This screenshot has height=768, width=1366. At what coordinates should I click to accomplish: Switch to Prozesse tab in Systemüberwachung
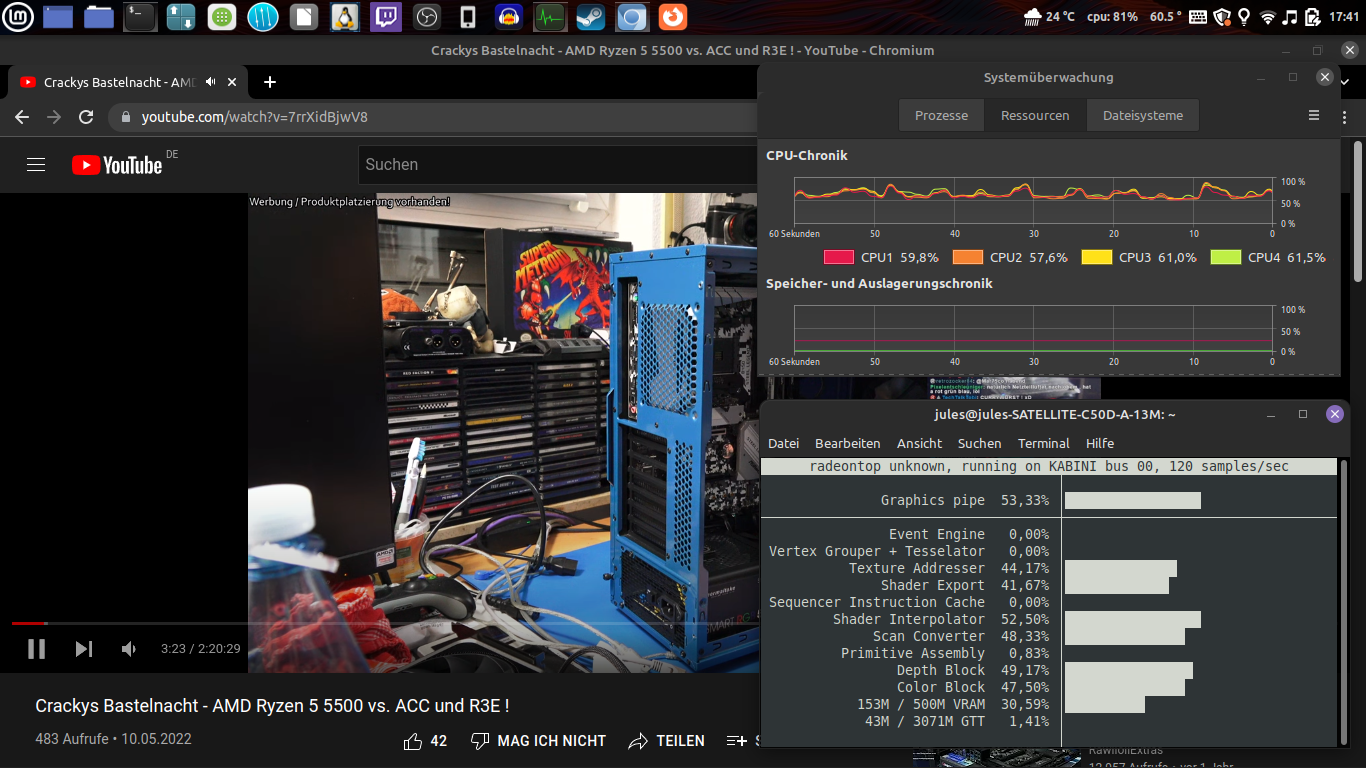tap(941, 115)
